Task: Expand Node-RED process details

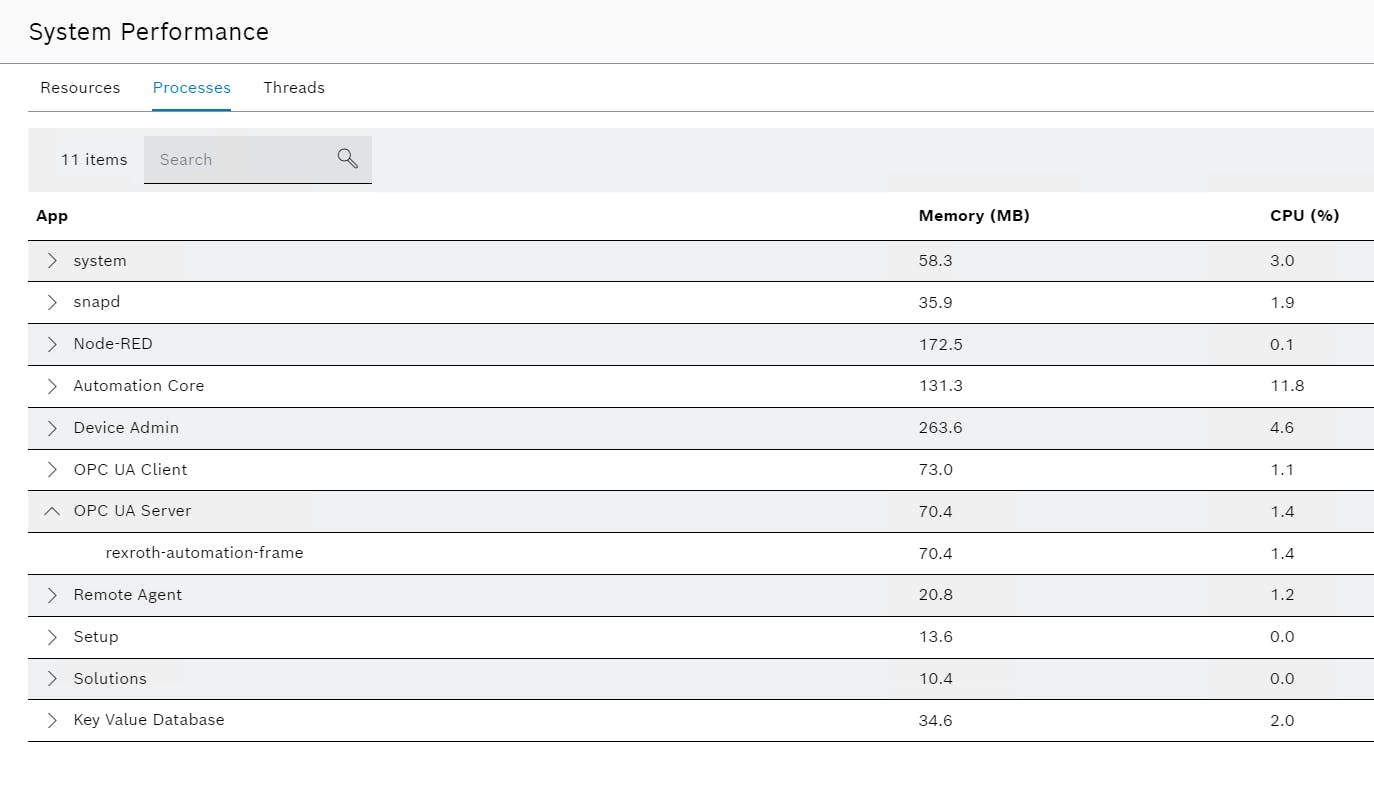Action: [x=52, y=344]
